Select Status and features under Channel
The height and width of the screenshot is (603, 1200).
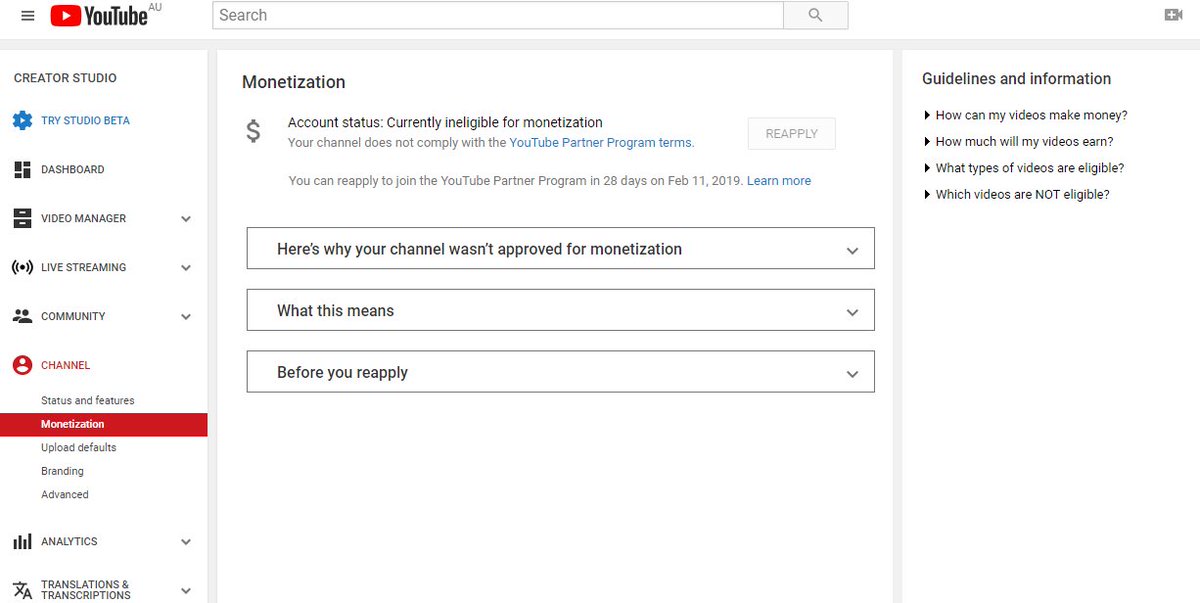click(x=88, y=401)
